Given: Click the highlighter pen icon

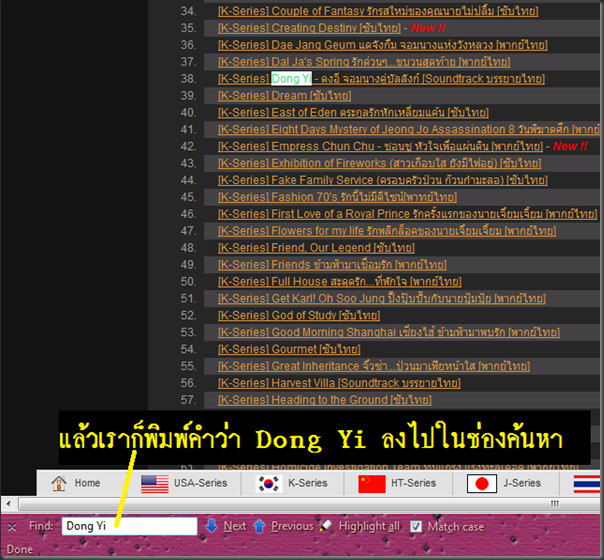Looking at the screenshot, I should 326,526.
